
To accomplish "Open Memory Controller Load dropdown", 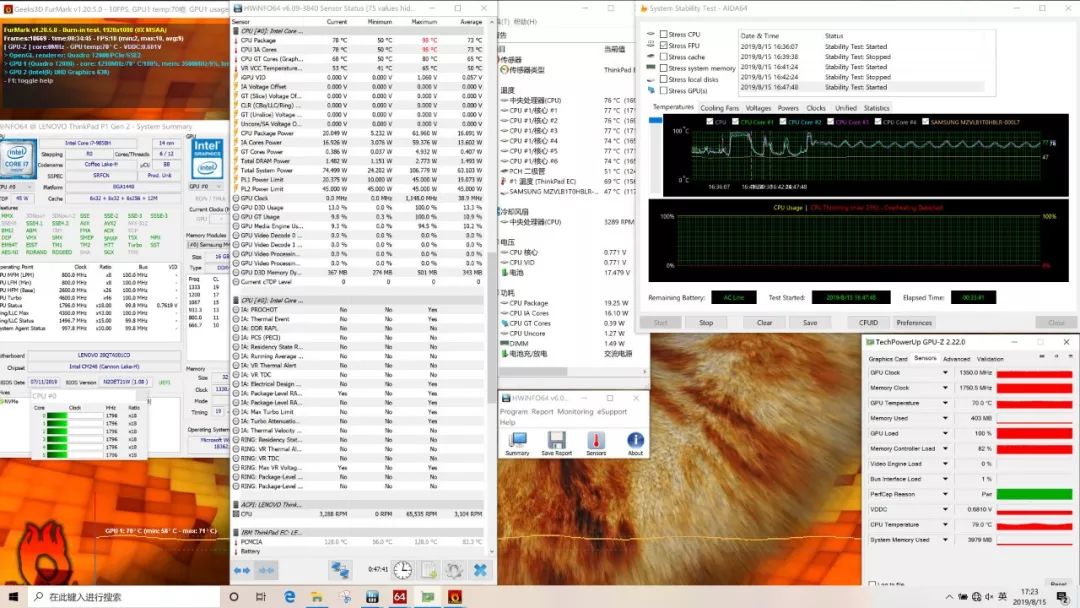I will pos(945,448).
